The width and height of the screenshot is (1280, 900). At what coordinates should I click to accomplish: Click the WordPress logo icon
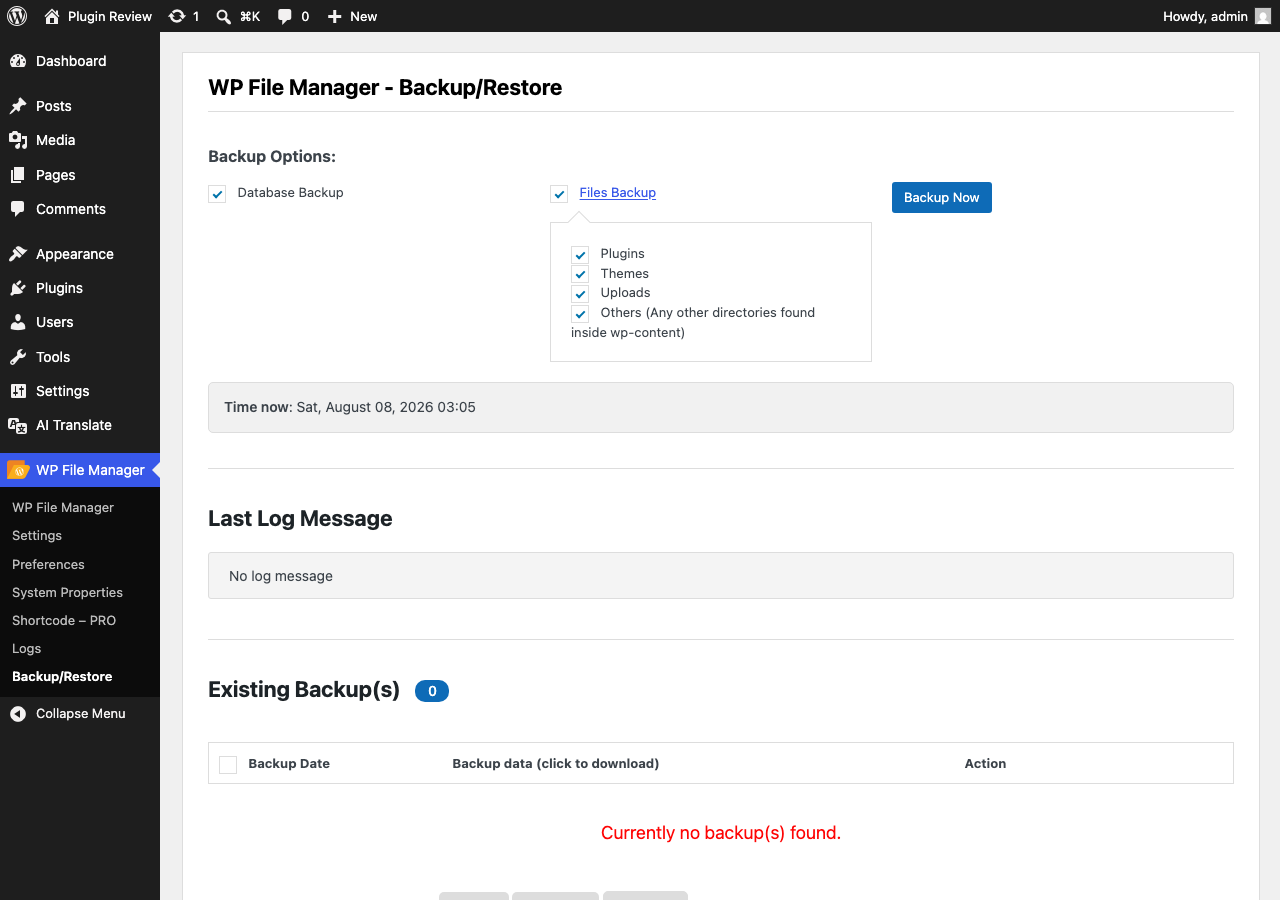click(17, 16)
